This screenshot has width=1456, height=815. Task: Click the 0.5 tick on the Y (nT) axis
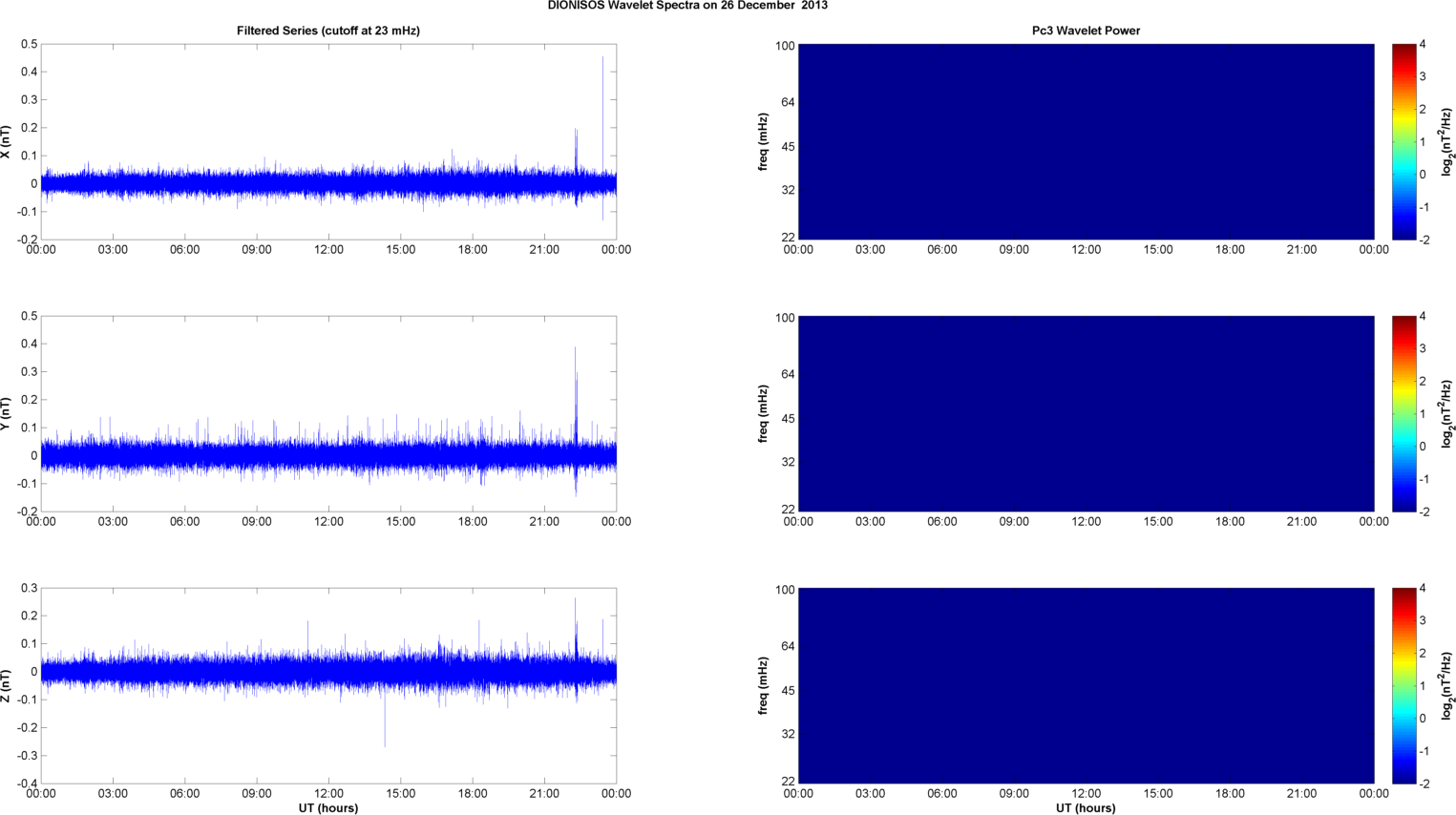pos(29,316)
